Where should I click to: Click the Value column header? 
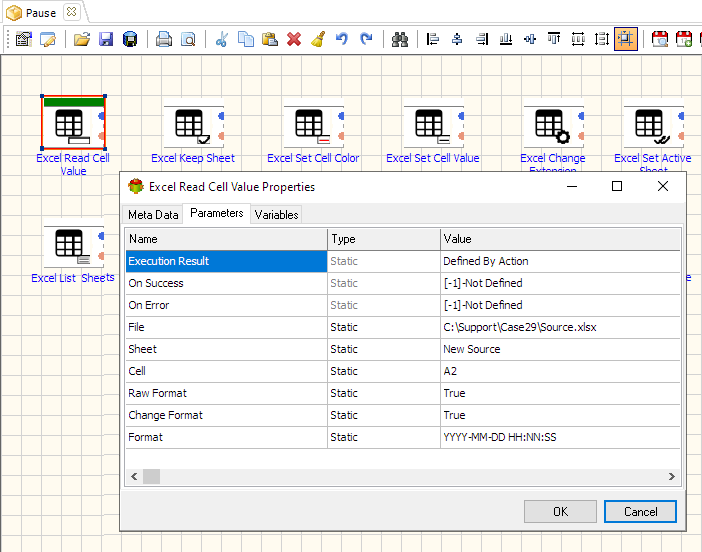(561, 239)
